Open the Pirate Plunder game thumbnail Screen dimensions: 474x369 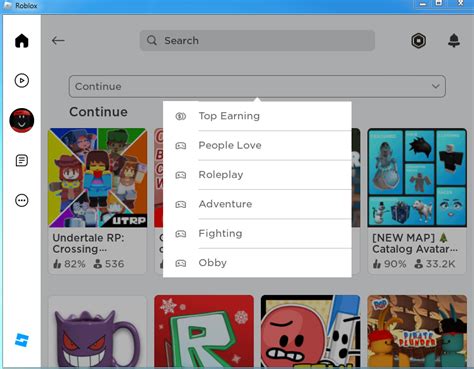click(x=417, y=332)
